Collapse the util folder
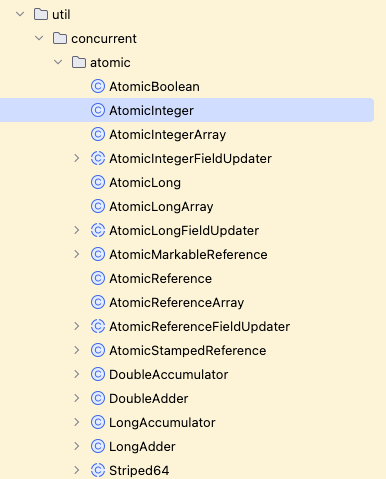Screen dimensions: 386x479 pyautogui.click(x=20, y=14)
